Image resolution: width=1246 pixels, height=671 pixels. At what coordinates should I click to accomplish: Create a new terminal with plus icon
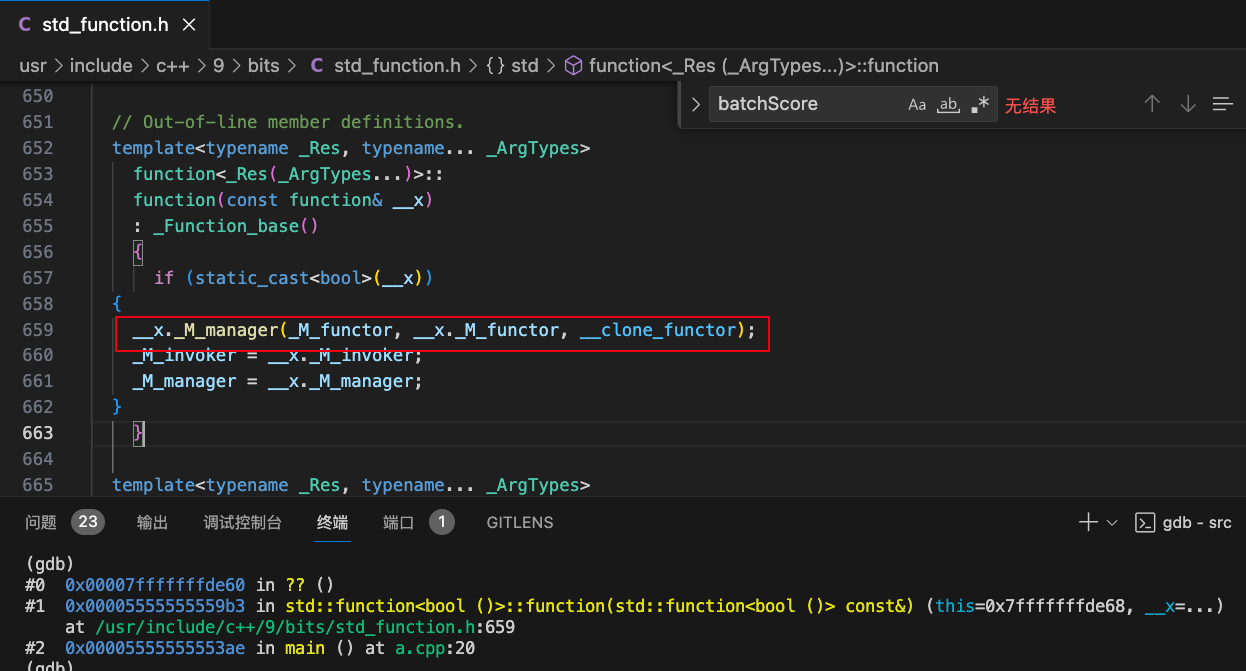click(1088, 522)
